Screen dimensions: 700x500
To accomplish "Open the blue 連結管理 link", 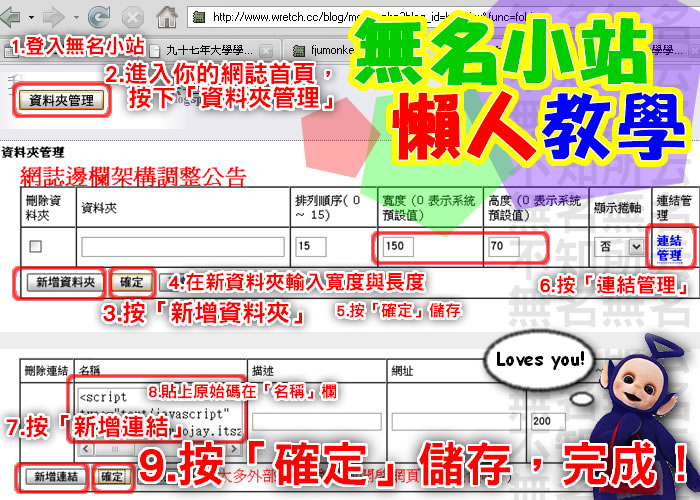I will (x=669, y=248).
